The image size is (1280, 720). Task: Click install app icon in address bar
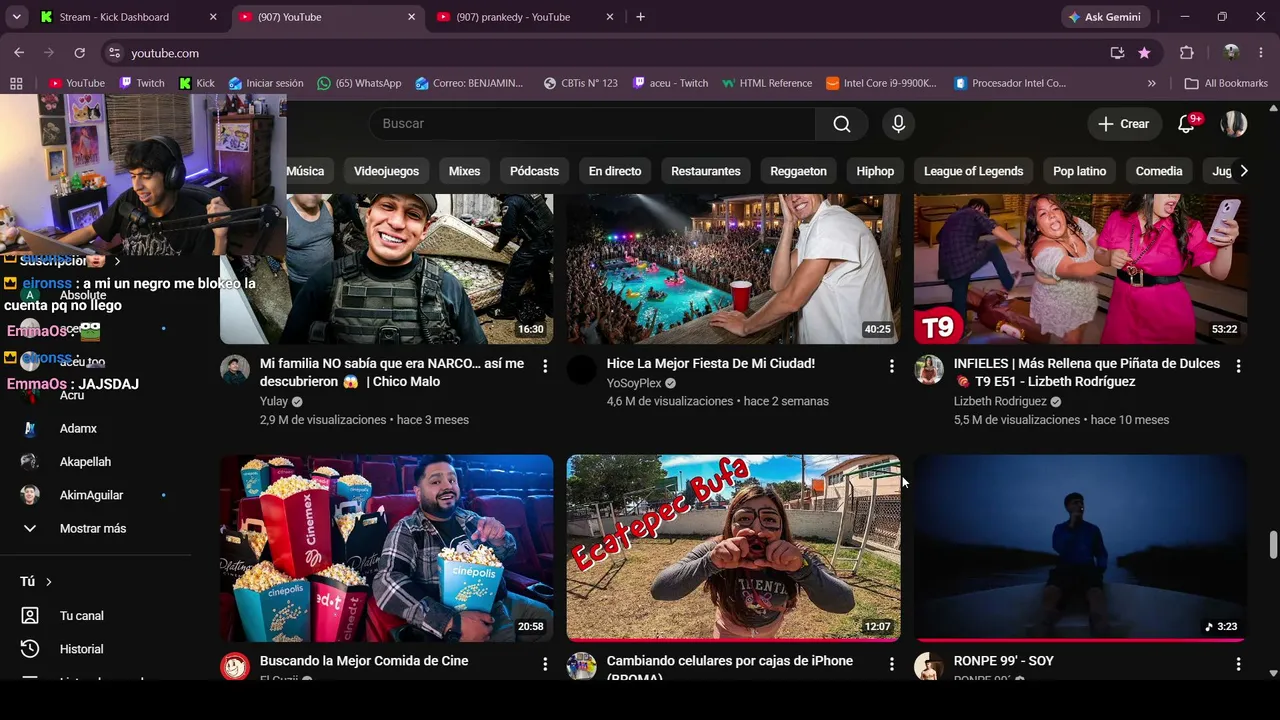click(1117, 53)
